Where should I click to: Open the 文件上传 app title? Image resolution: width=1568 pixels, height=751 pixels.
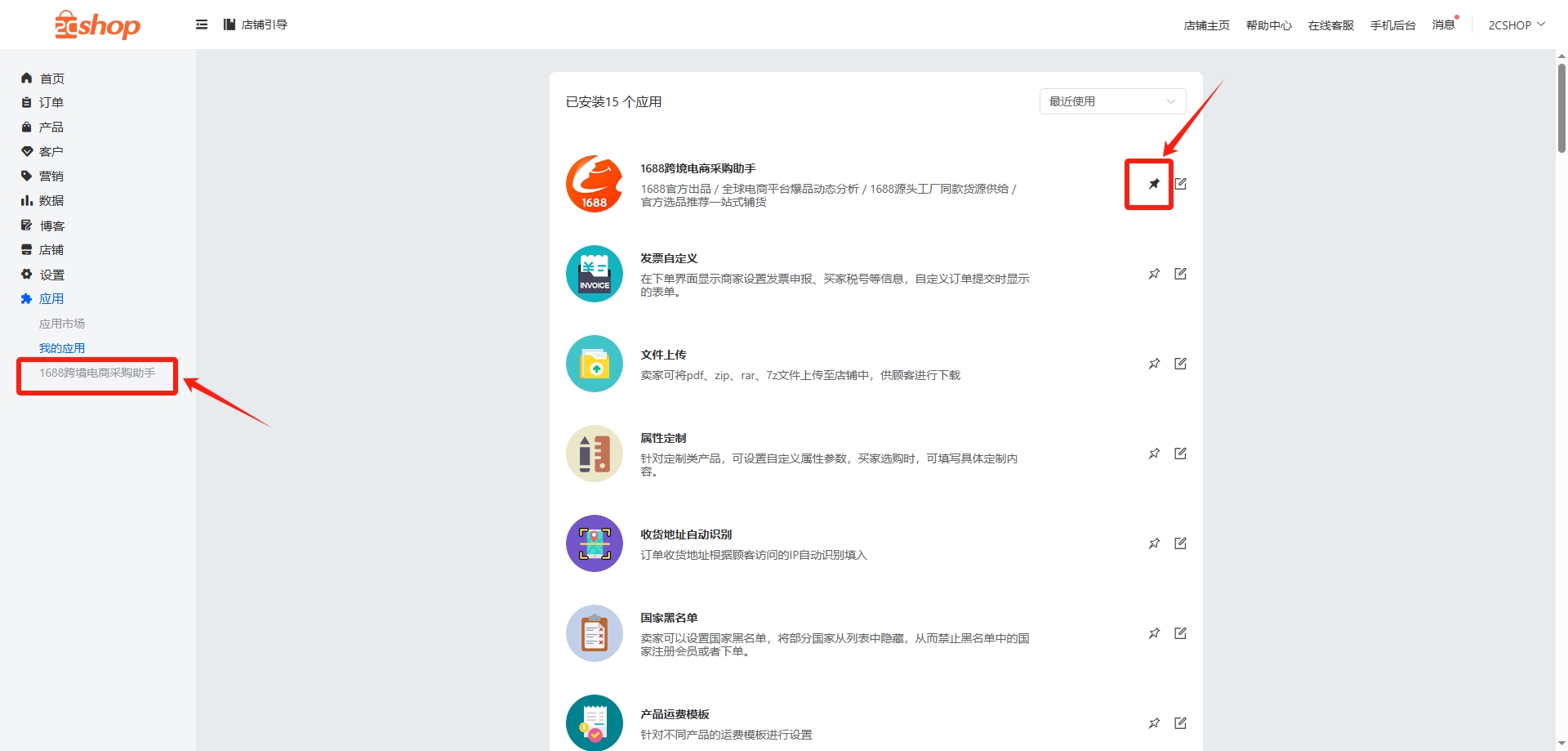point(663,355)
